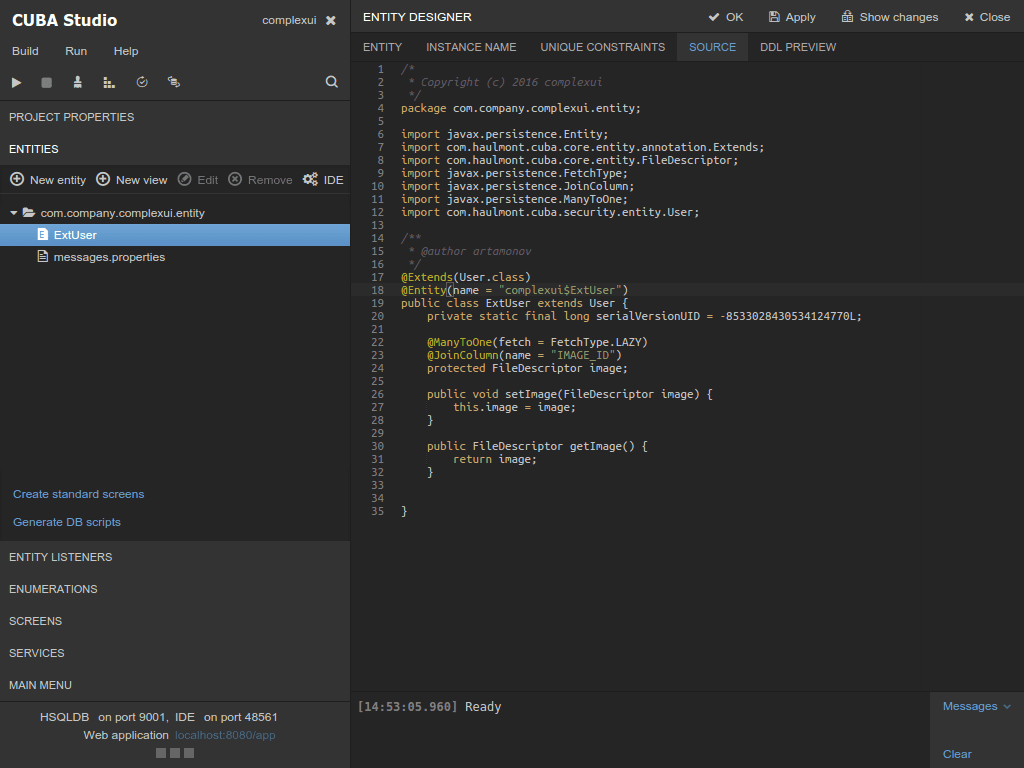Collapse the com.company.complexui.entity package

coord(13,213)
